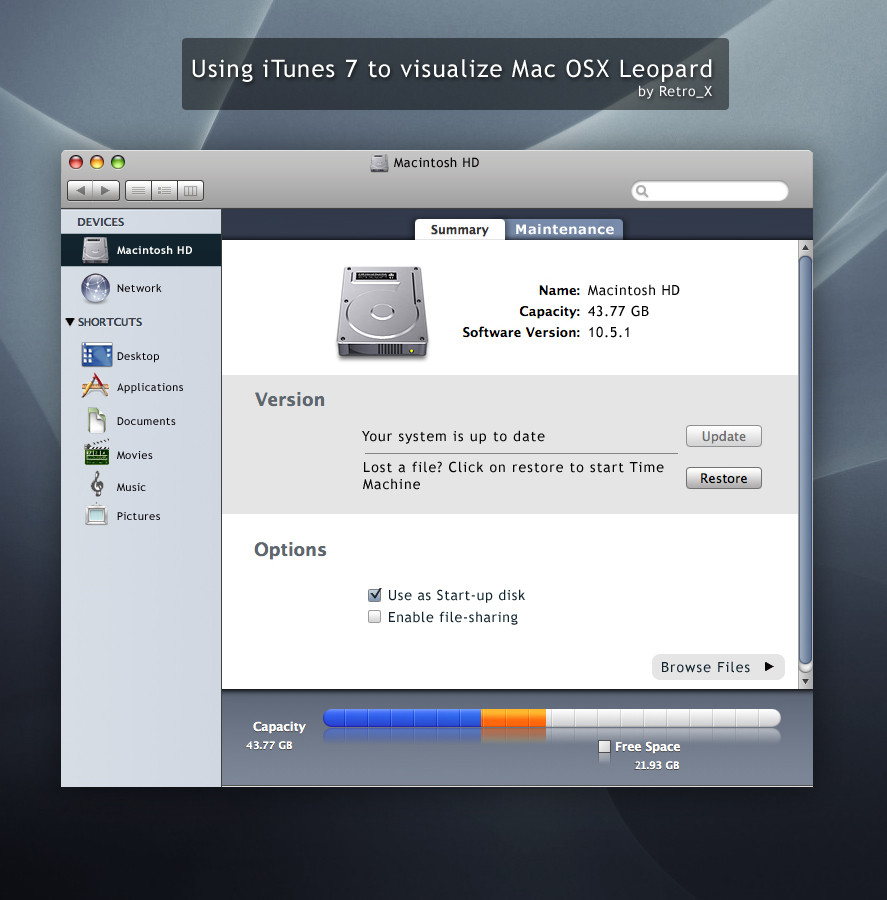Click the blue segment of capacity bar

click(402, 718)
